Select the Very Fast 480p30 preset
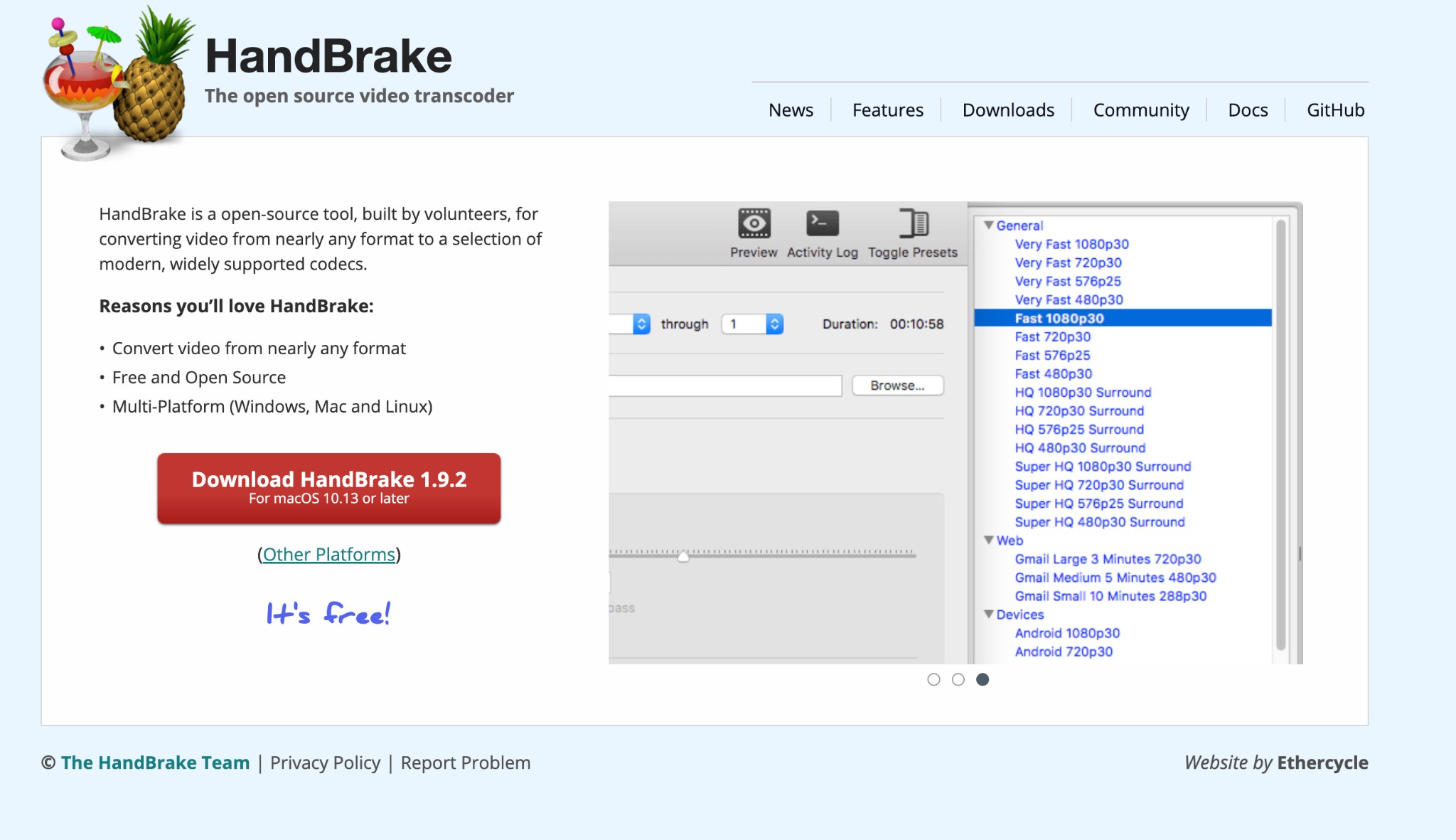 point(1069,299)
